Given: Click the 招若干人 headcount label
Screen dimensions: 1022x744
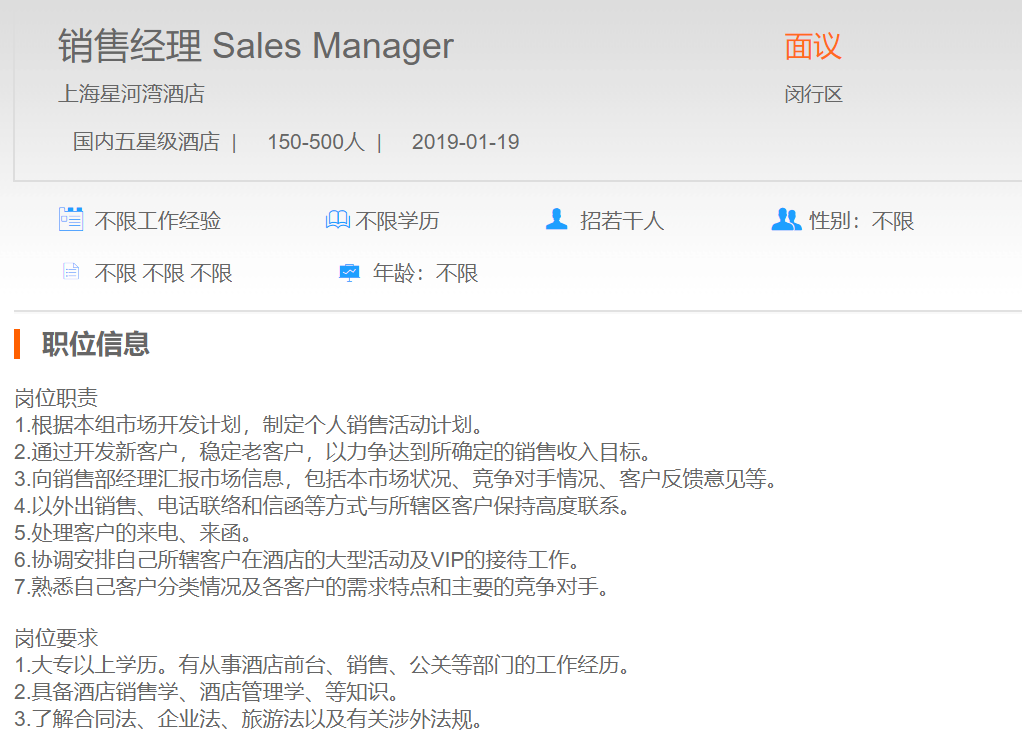Looking at the screenshot, I should 622,221.
